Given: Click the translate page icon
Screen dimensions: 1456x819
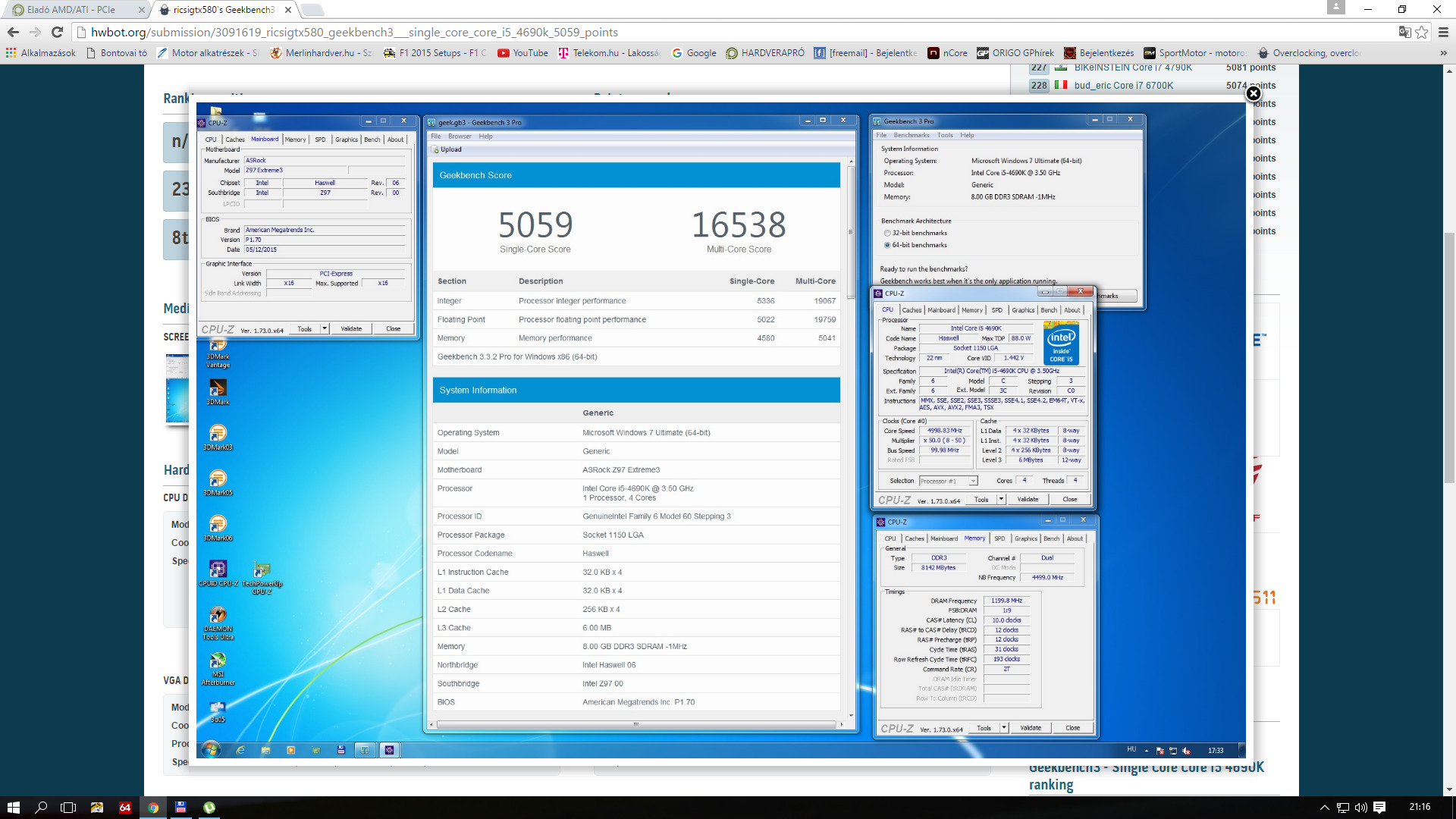Looking at the screenshot, I should [1404, 32].
